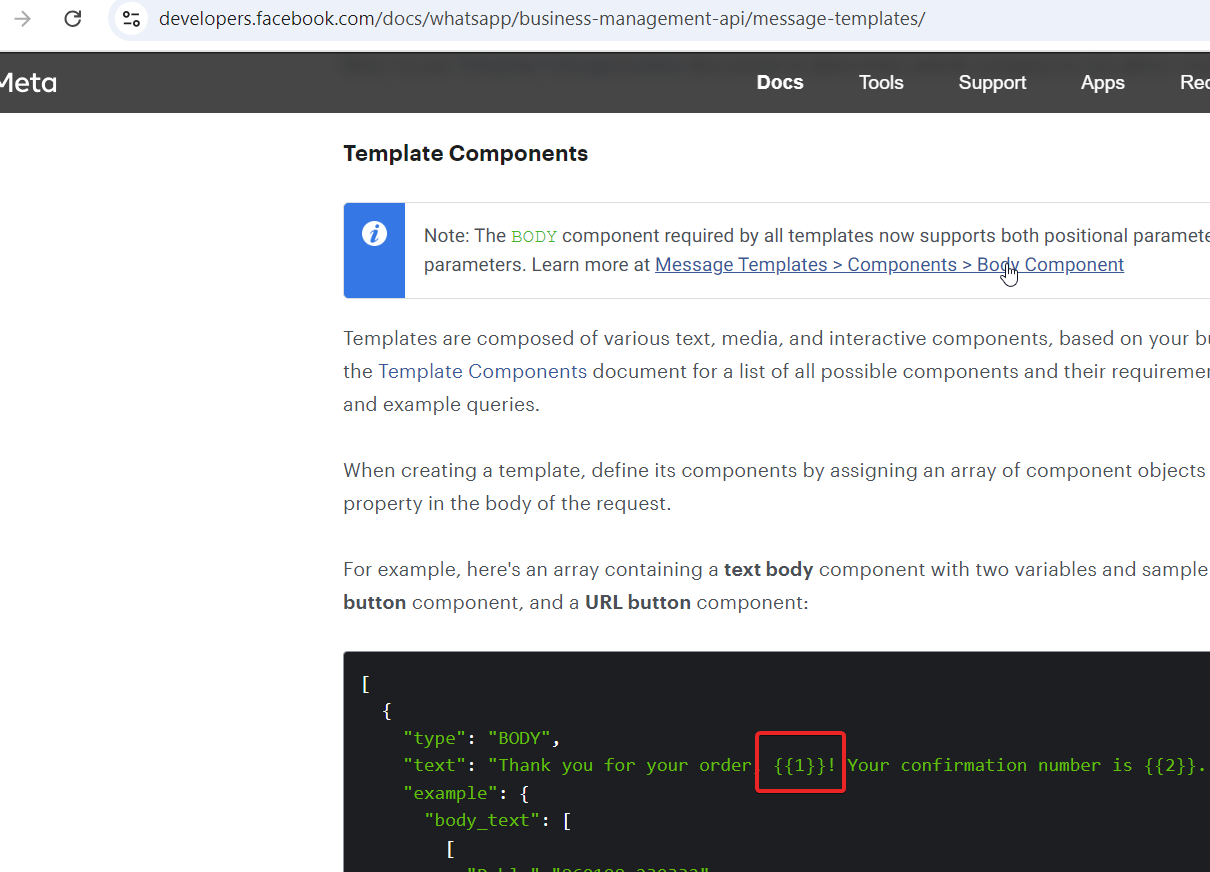Screen dimensions: 1210x872
Task: Follow the Message Templates > Components > Body Component link
Action: point(888,265)
